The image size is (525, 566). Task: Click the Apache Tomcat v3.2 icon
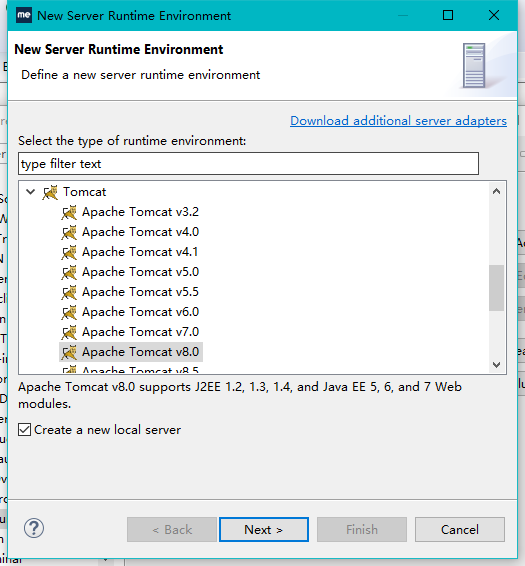(69, 212)
